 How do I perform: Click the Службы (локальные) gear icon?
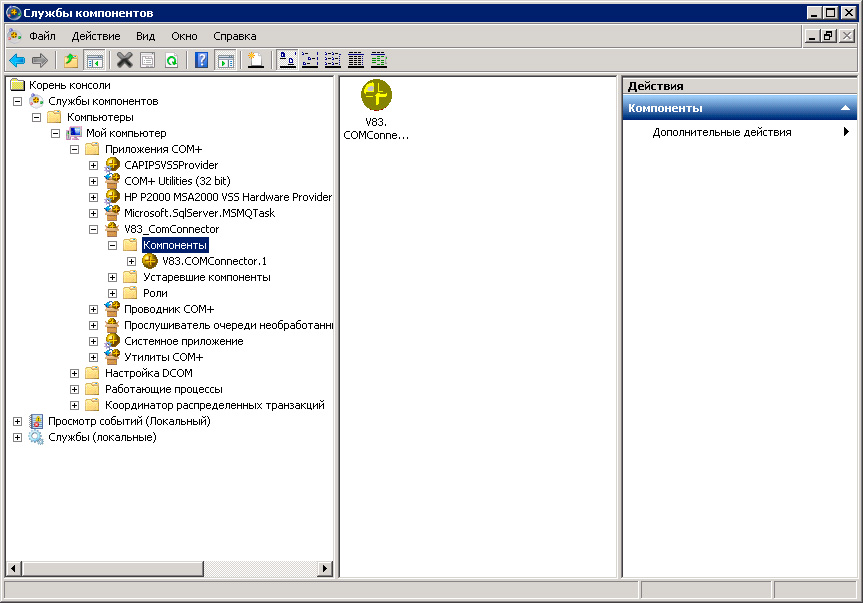[x=36, y=437]
